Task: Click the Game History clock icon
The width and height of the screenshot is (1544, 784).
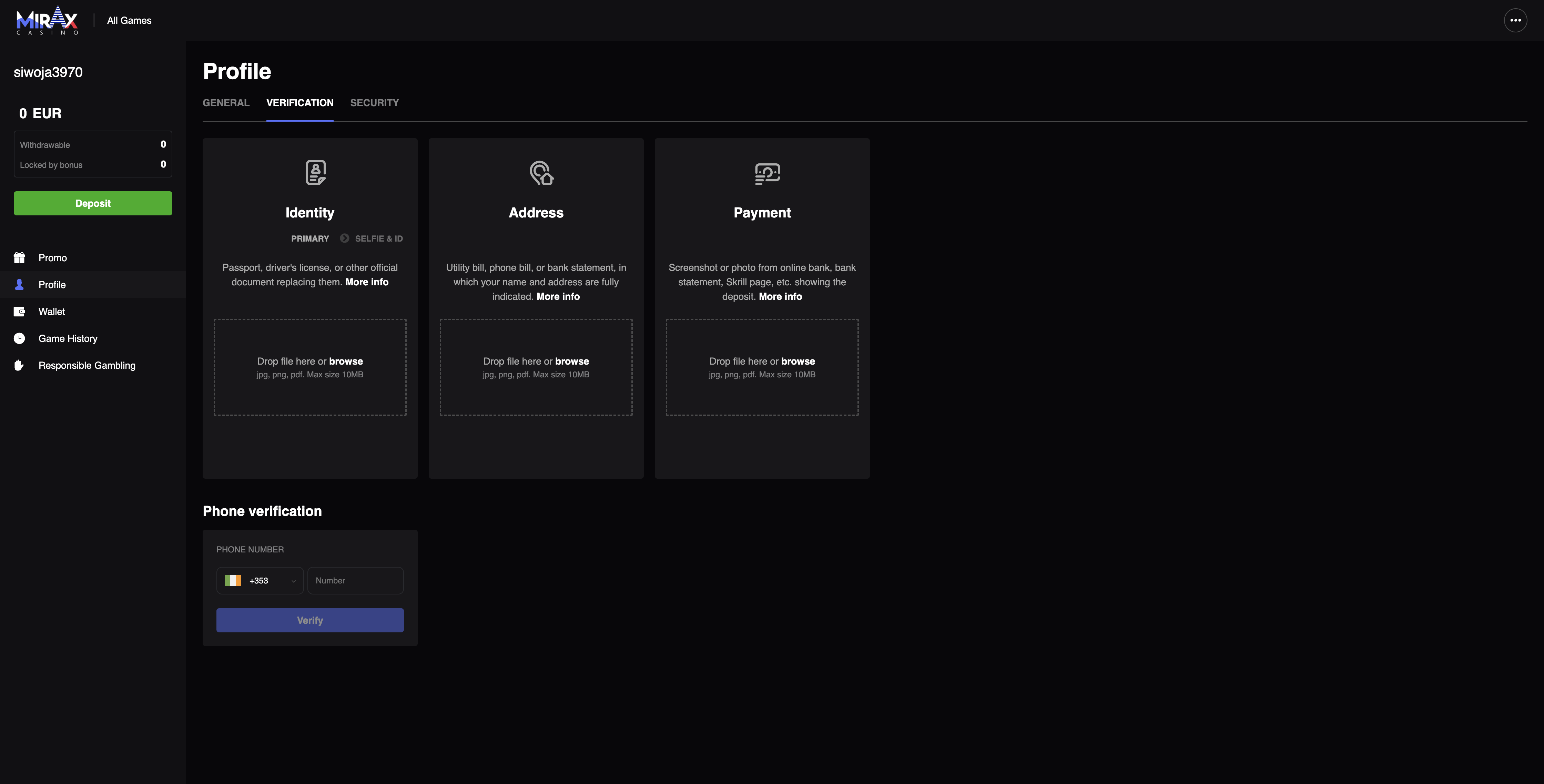Action: click(x=19, y=339)
